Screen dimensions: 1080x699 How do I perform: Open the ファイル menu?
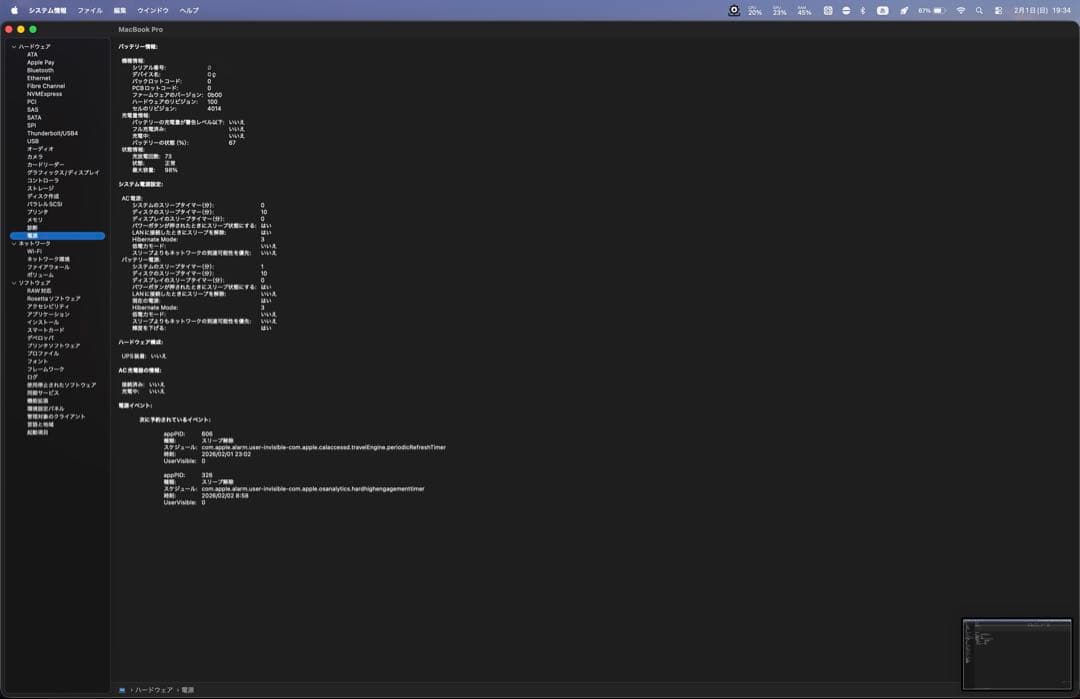tap(89, 10)
